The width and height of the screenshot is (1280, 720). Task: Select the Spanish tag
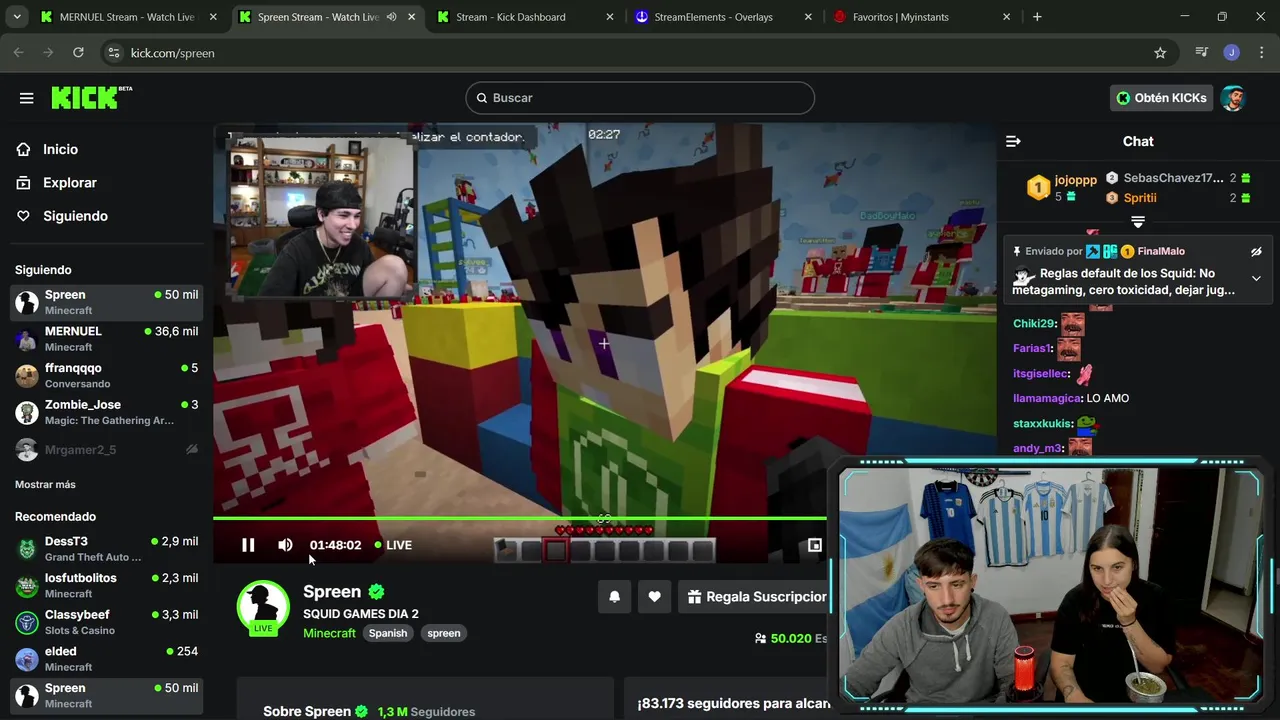coord(388,633)
